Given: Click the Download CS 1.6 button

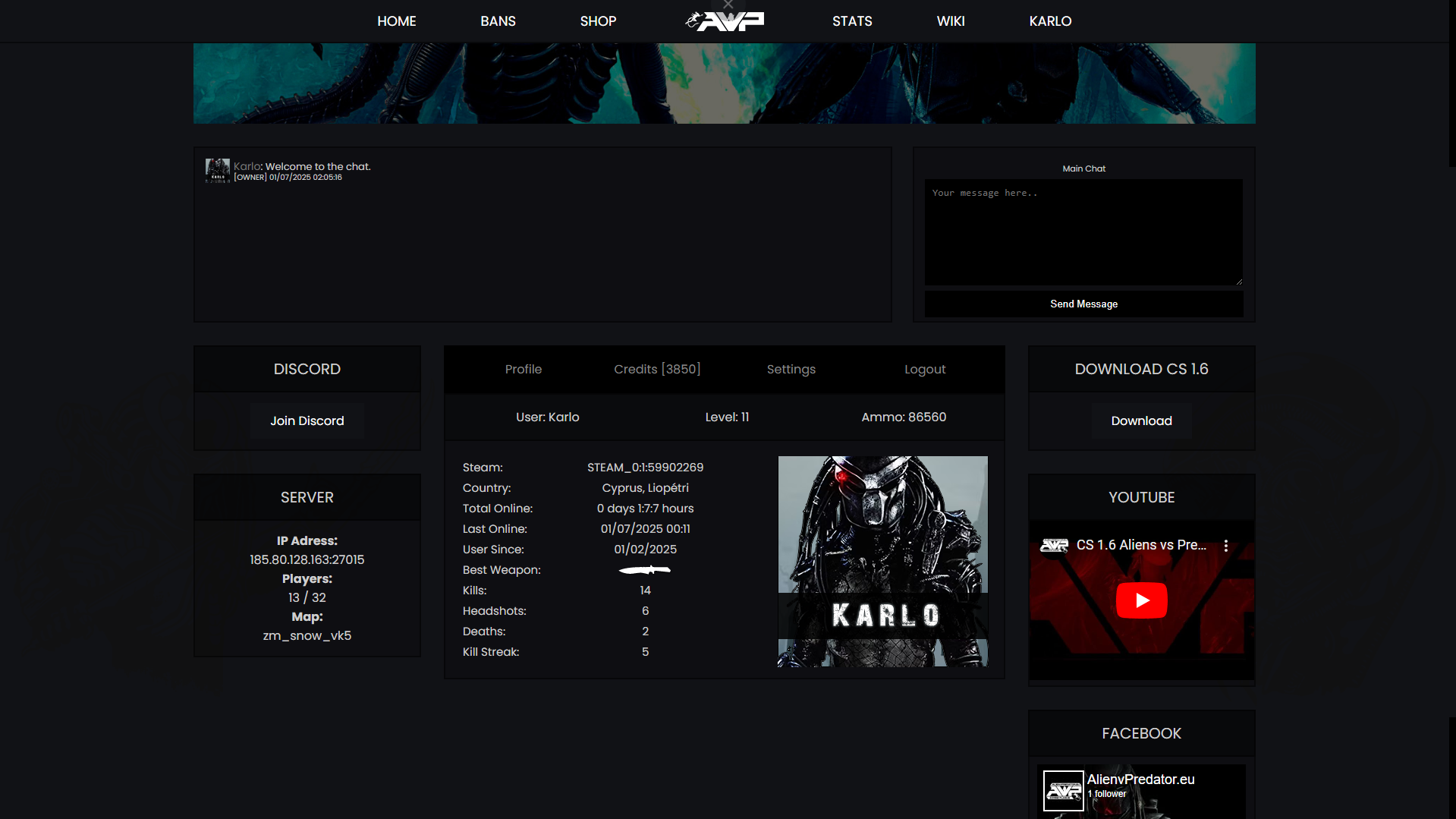Looking at the screenshot, I should (1141, 421).
